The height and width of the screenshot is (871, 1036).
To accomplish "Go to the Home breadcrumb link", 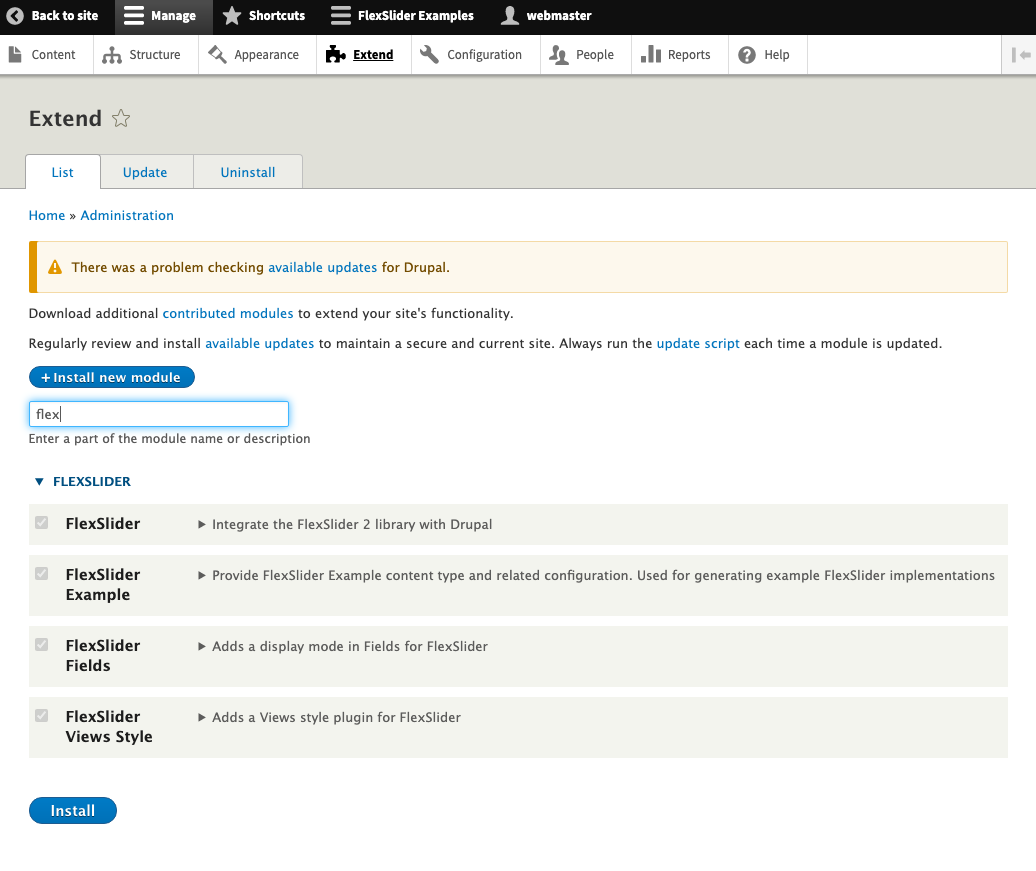I will (47, 215).
